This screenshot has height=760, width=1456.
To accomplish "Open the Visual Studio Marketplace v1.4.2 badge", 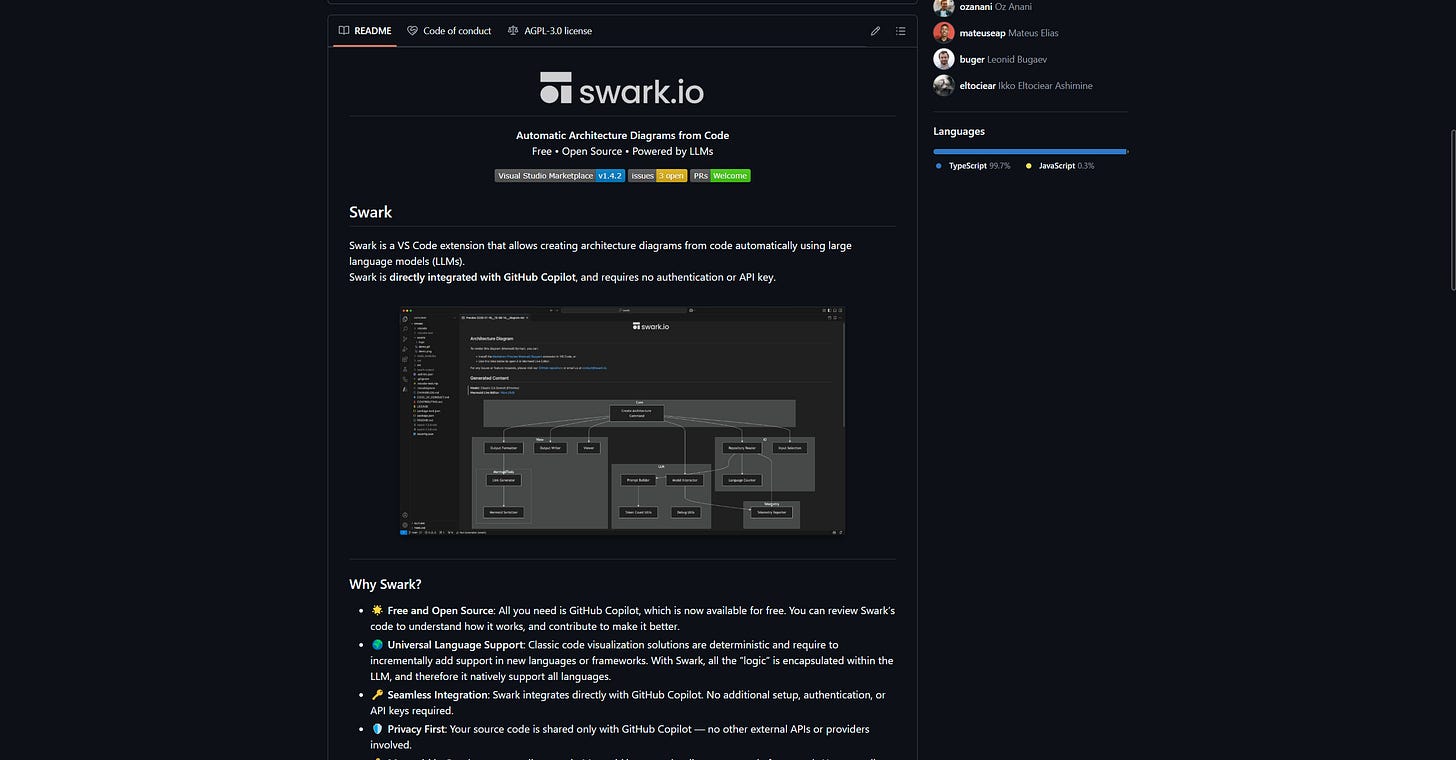I will coord(560,175).
